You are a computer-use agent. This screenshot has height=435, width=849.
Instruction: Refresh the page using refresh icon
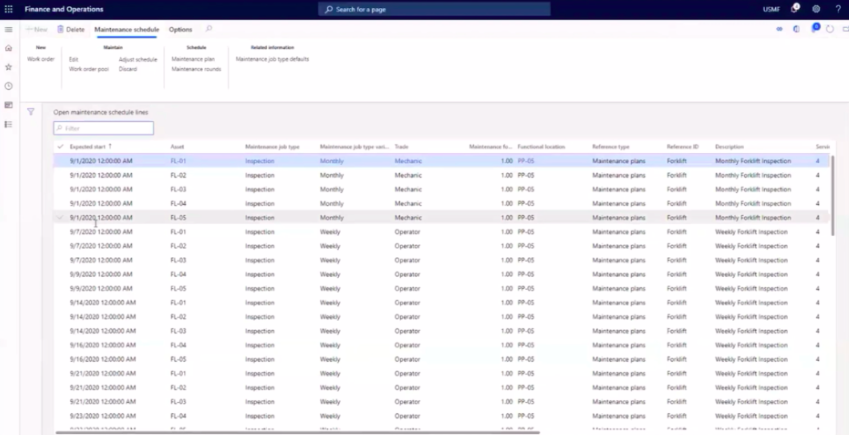point(830,29)
